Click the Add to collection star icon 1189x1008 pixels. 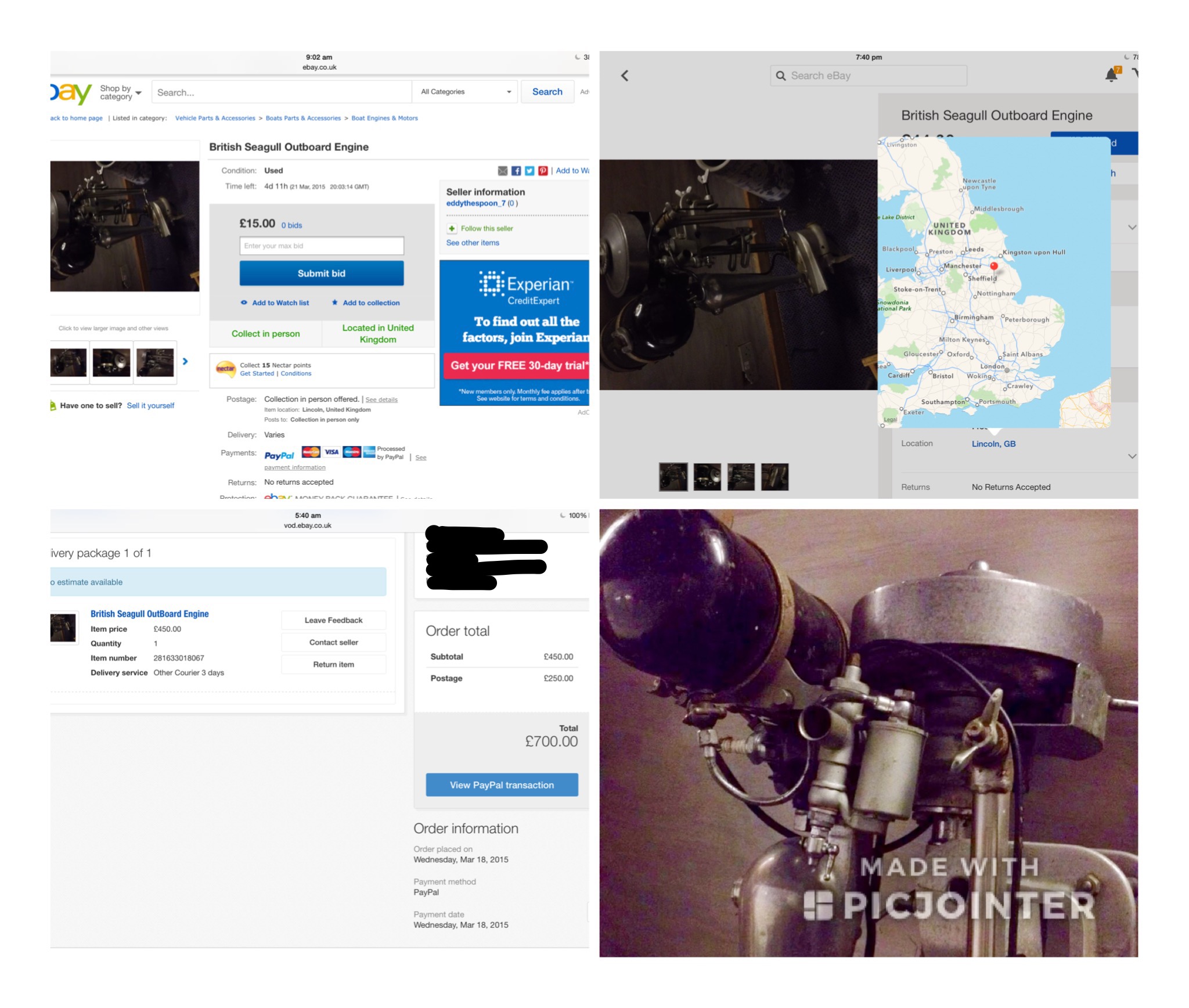click(x=334, y=302)
